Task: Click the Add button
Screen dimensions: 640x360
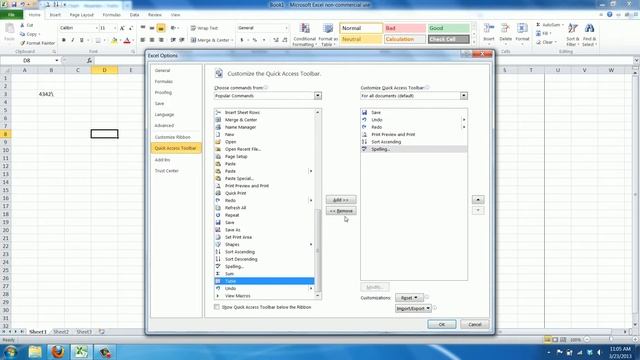Action: [x=341, y=200]
